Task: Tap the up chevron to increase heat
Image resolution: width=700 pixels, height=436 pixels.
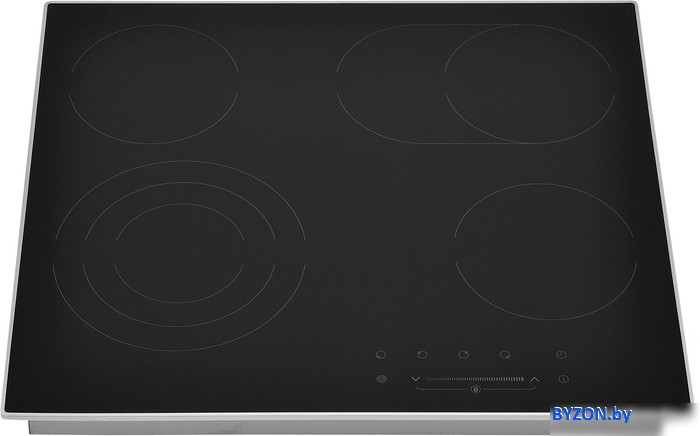Action: [x=534, y=379]
